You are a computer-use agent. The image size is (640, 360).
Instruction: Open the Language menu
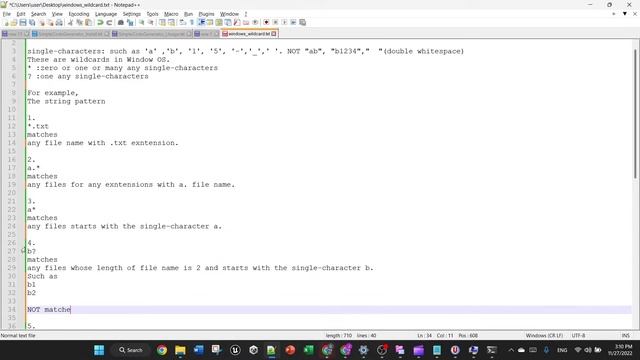[106, 14]
